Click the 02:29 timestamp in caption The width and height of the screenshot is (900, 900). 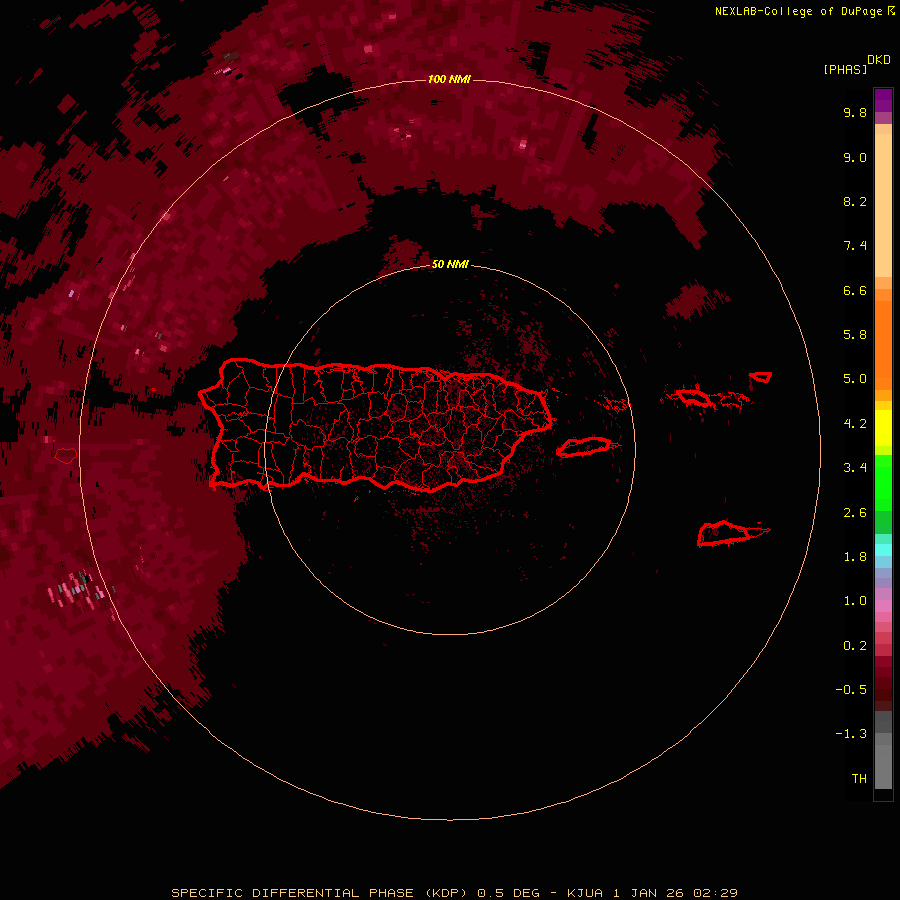point(715,893)
